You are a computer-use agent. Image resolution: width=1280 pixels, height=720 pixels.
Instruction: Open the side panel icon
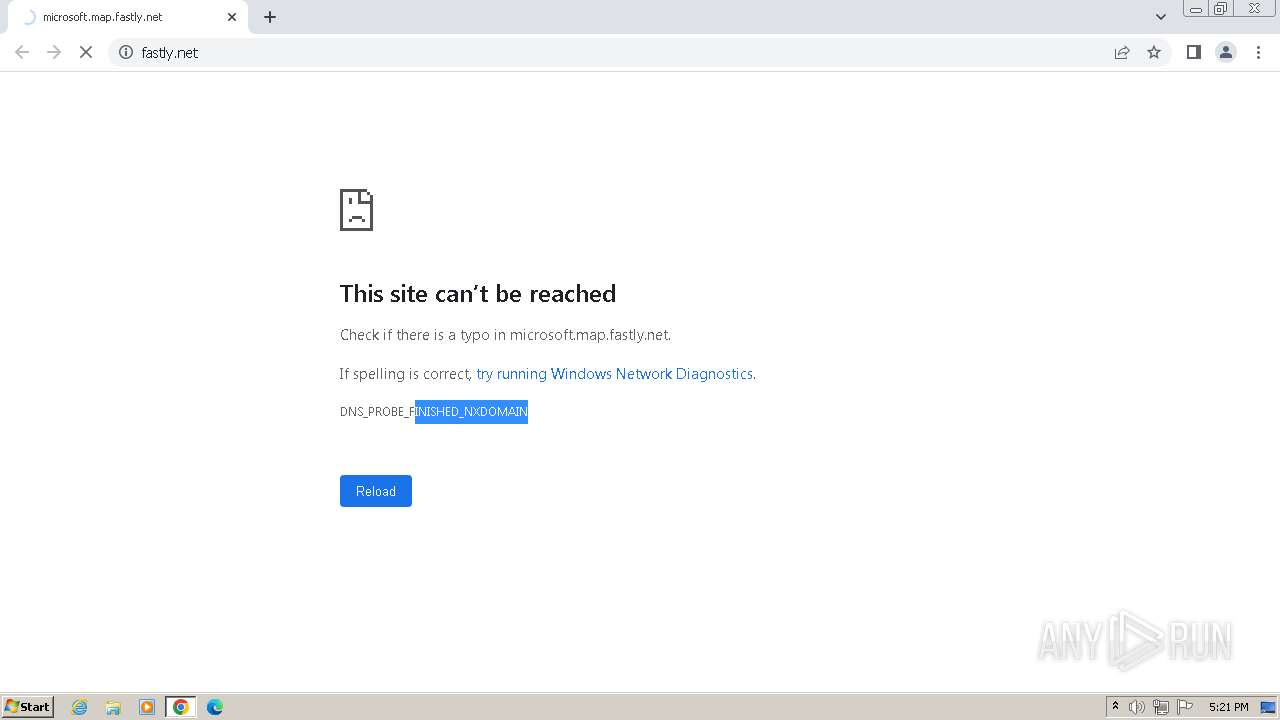tap(1193, 52)
